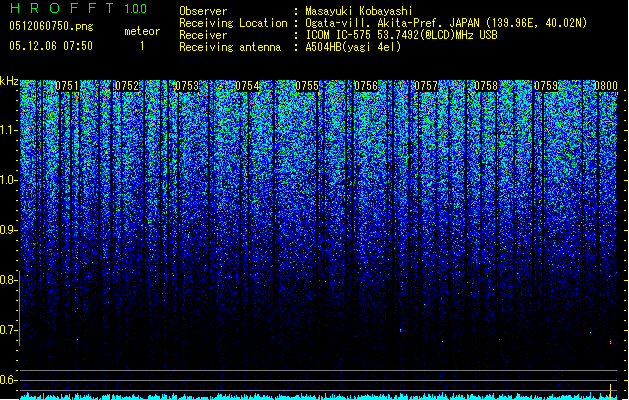Viewport: 629px width, 400px height.
Task: Click the meteor count value 1
Action: pos(142,46)
